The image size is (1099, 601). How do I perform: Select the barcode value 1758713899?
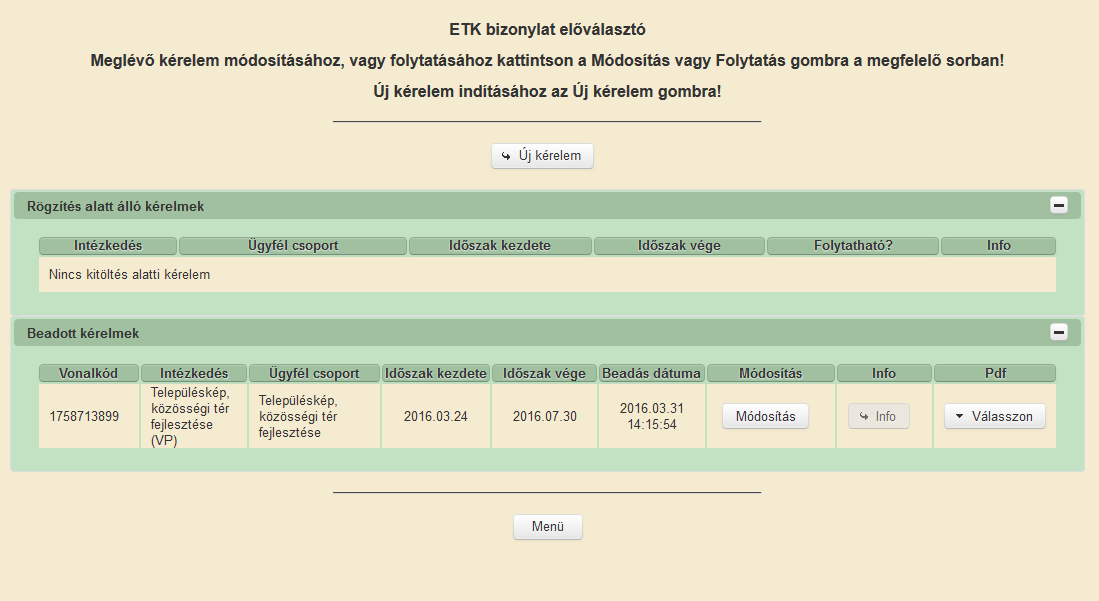(84, 417)
